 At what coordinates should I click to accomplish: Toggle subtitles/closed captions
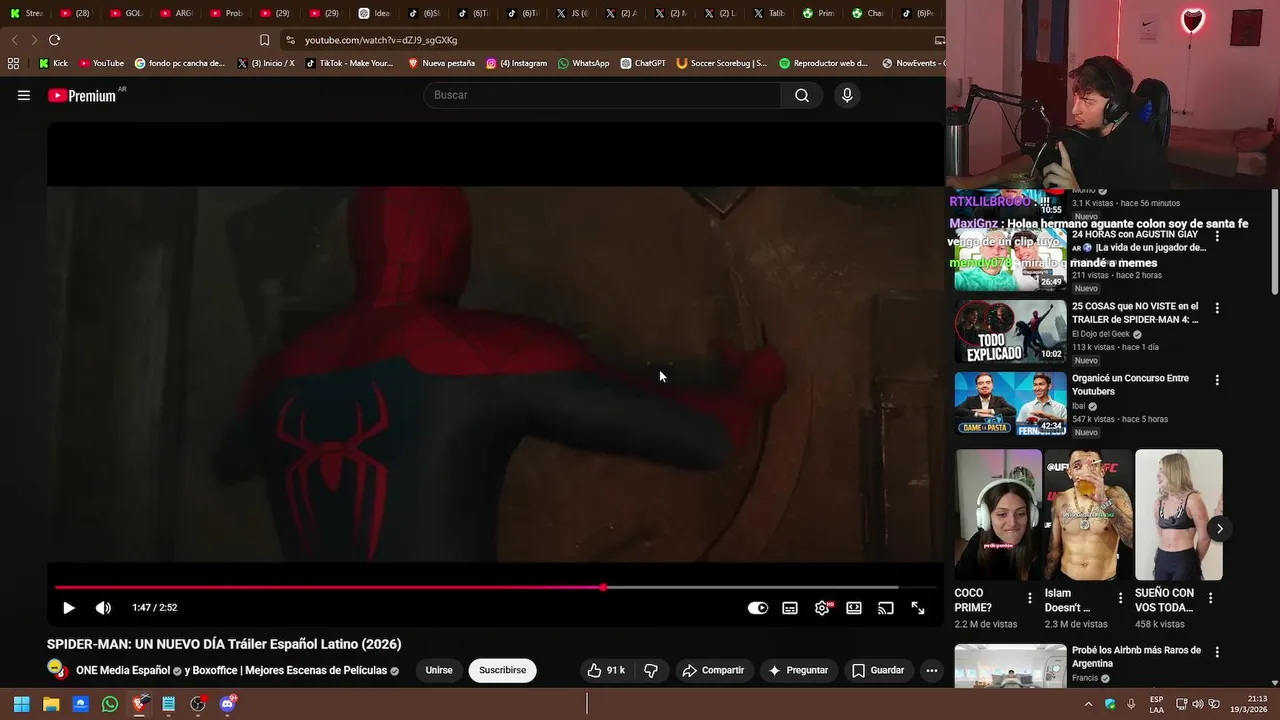coord(790,608)
